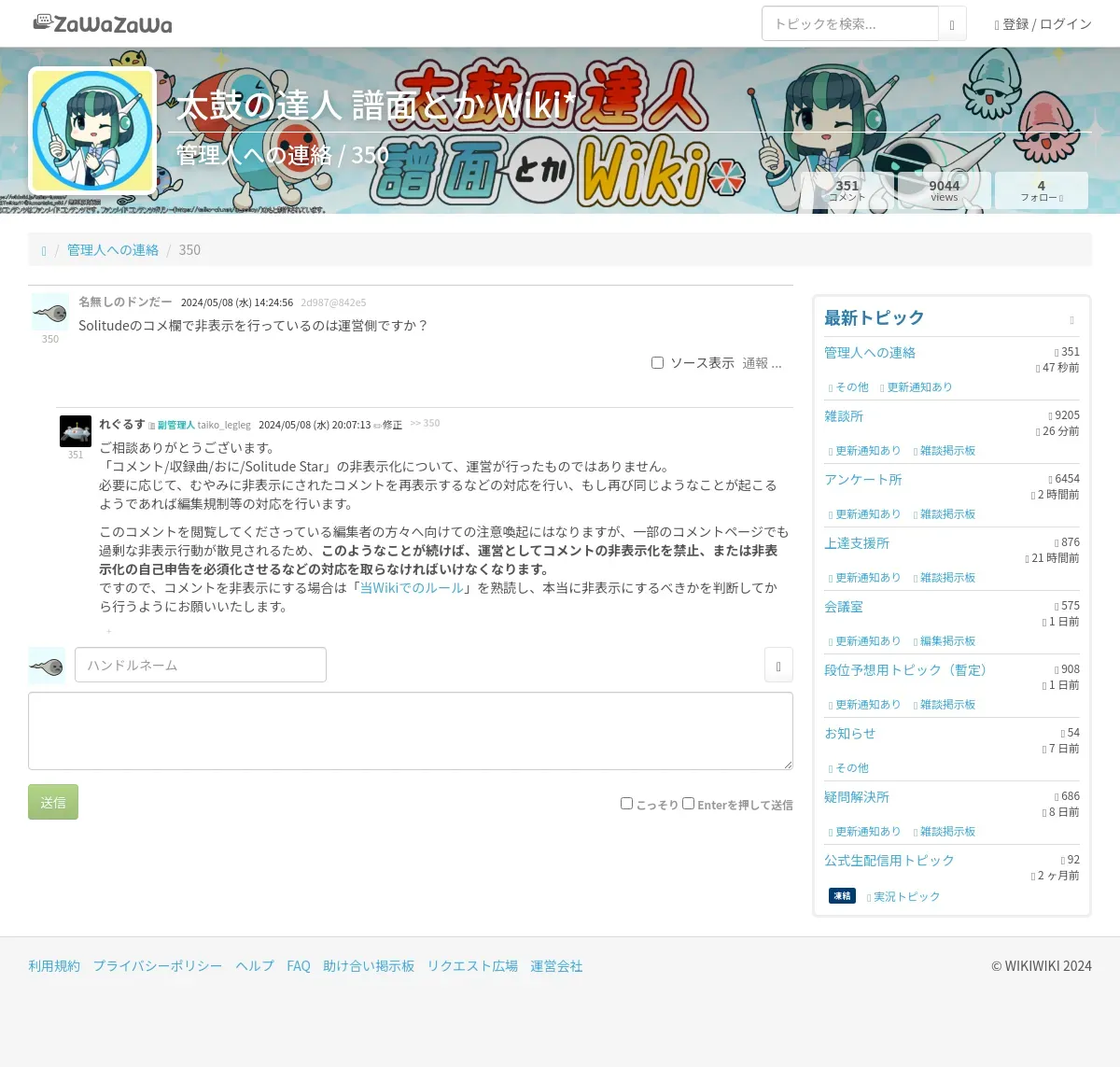Open 当Wikiでのルール link

click(x=412, y=588)
